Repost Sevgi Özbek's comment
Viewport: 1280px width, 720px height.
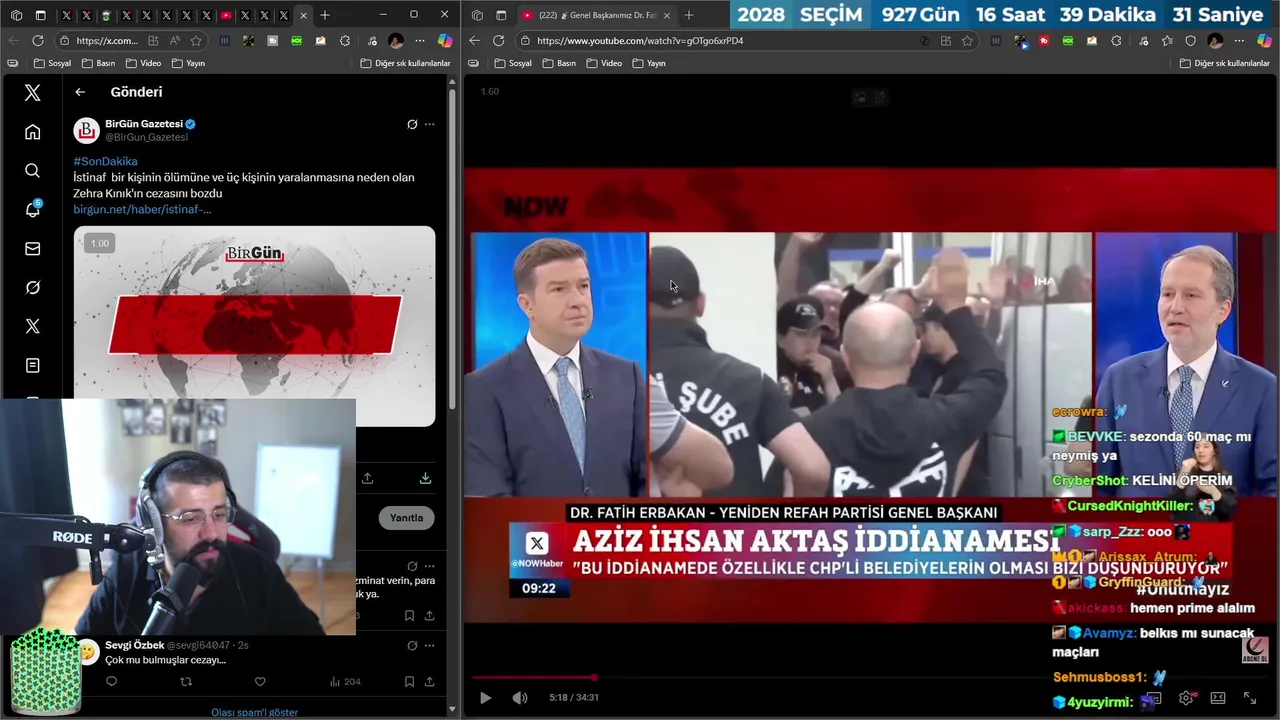pos(186,681)
